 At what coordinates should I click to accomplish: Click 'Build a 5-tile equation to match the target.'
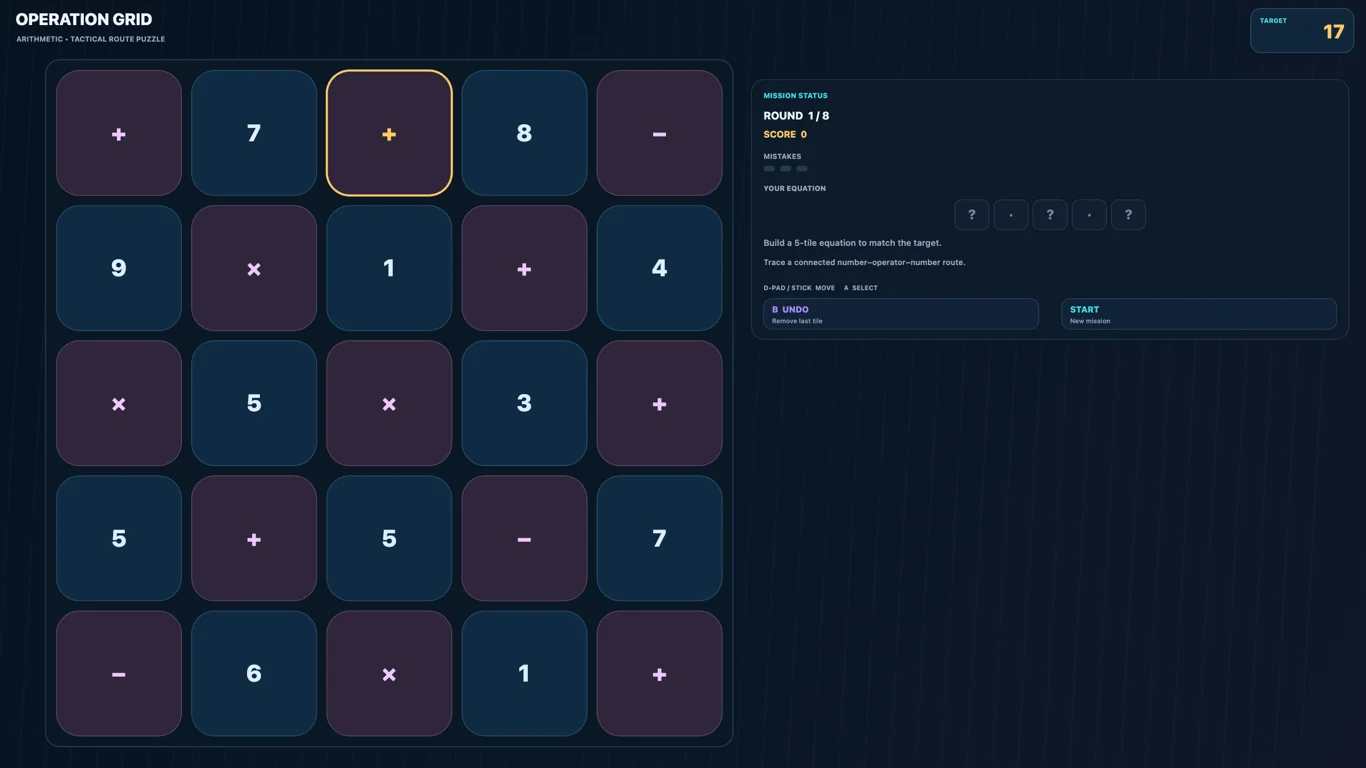coord(852,243)
